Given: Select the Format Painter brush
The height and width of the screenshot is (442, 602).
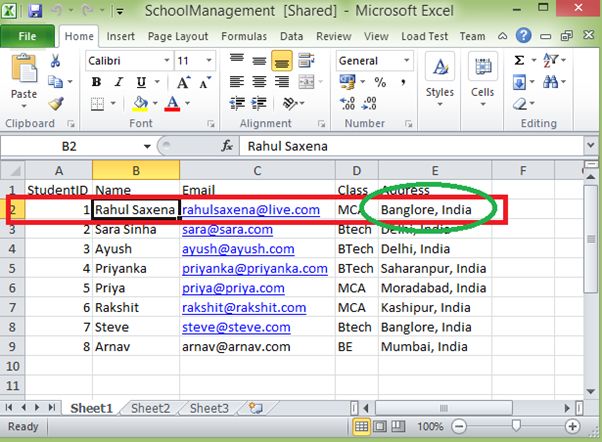Looking at the screenshot, I should pyautogui.click(x=56, y=103).
